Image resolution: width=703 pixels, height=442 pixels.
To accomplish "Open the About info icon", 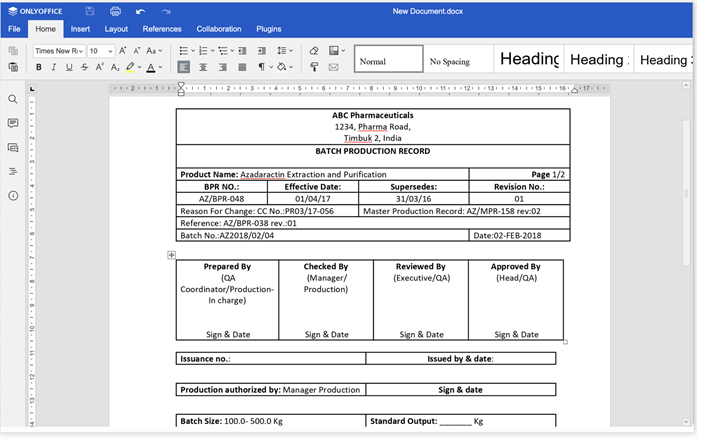I will (13, 196).
